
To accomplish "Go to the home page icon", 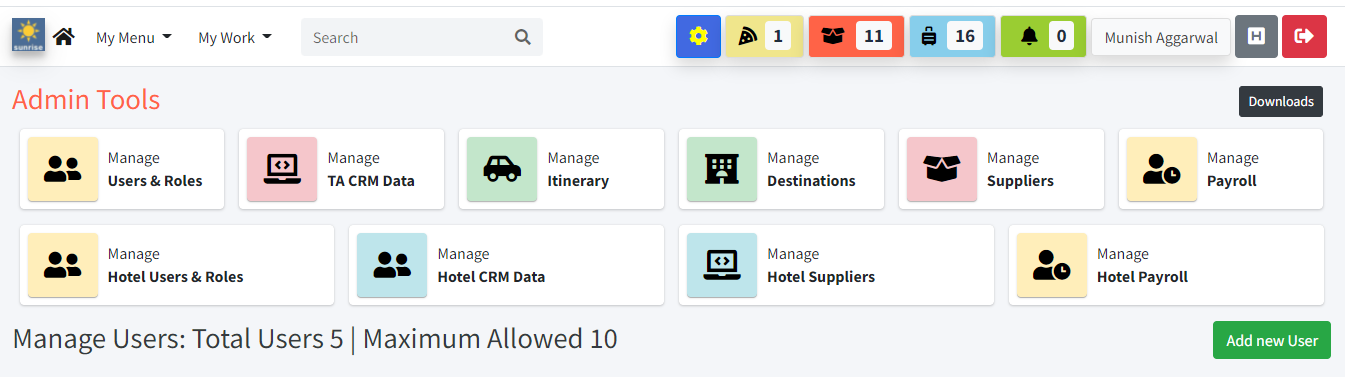I will click(x=64, y=37).
